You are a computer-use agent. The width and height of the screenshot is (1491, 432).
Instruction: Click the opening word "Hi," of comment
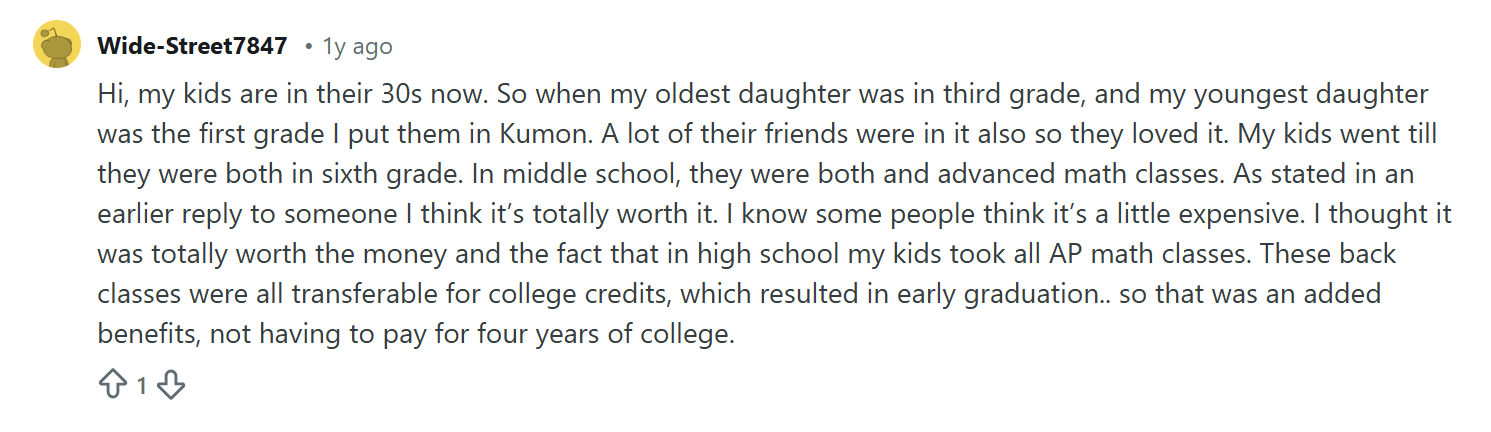pyautogui.click(x=113, y=95)
